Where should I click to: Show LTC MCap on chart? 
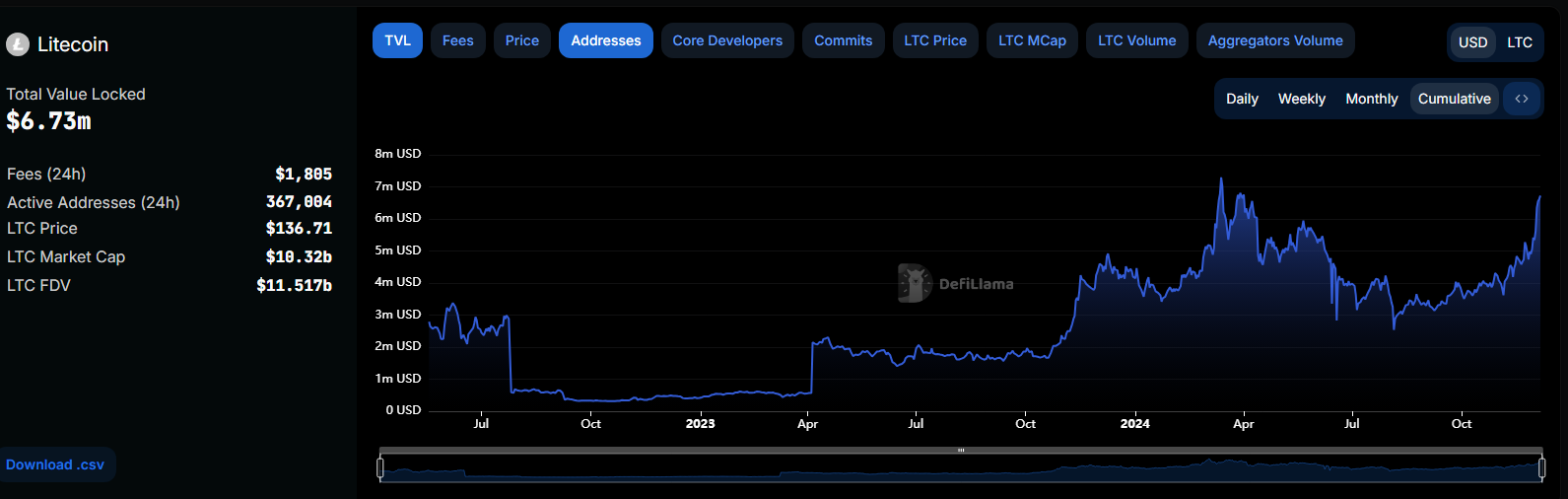tap(1032, 40)
